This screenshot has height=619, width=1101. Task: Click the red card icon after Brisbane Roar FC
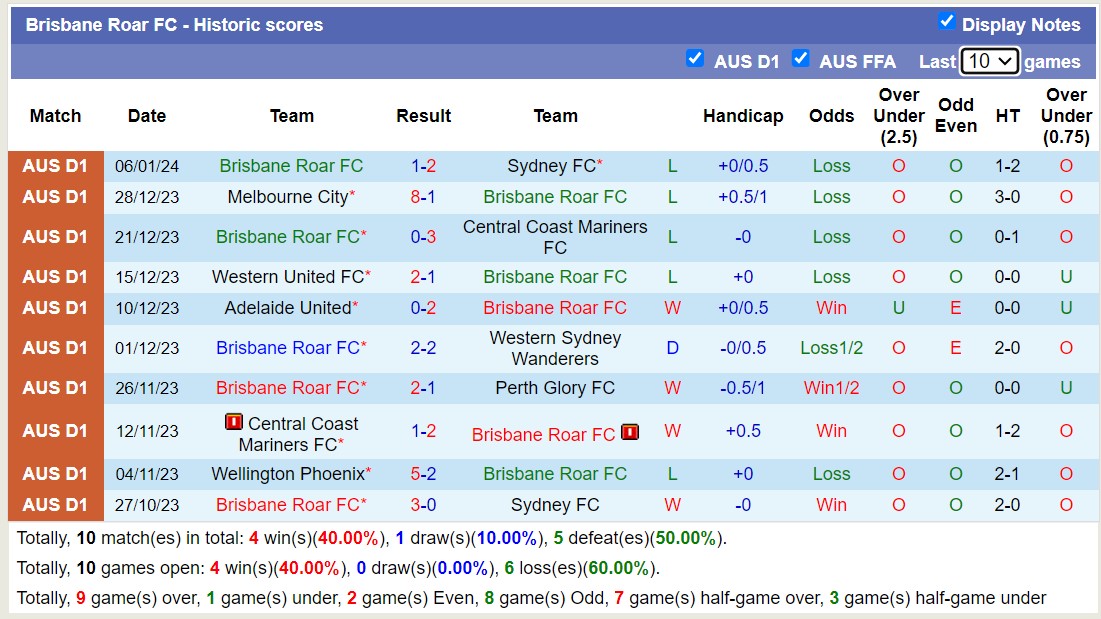pos(630,433)
